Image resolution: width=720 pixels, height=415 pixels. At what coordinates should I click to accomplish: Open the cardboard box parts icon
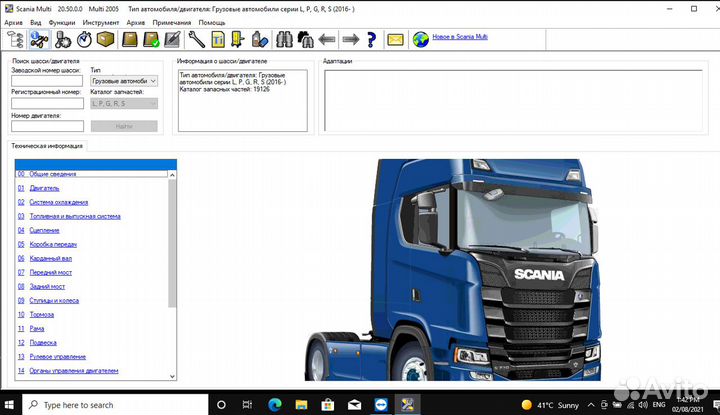click(x=105, y=40)
